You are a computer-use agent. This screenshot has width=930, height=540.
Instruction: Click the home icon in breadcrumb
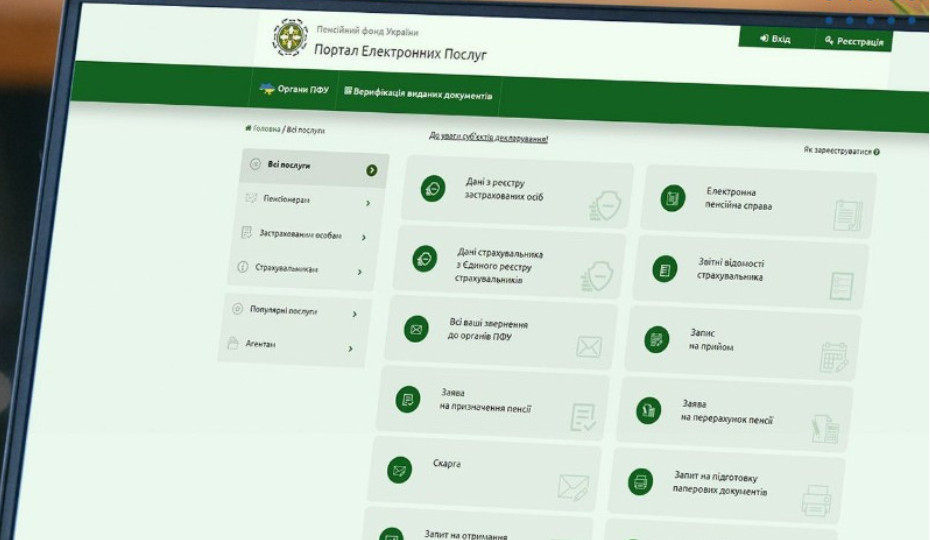248,128
